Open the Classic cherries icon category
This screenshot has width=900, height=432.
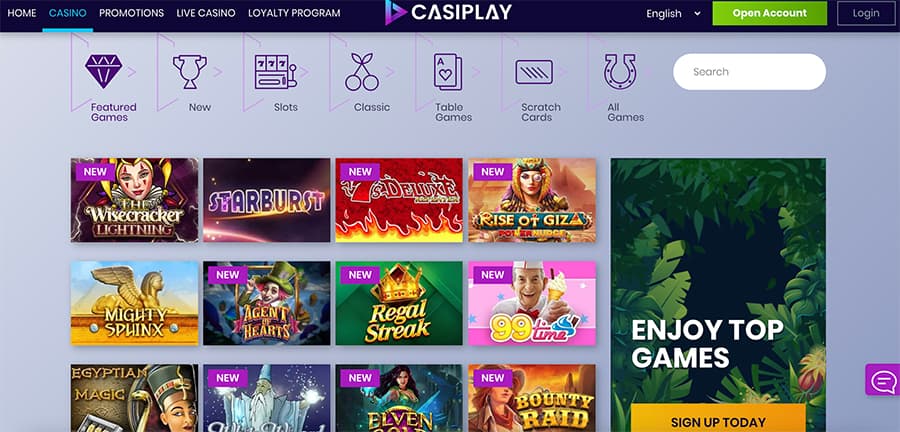(362, 72)
